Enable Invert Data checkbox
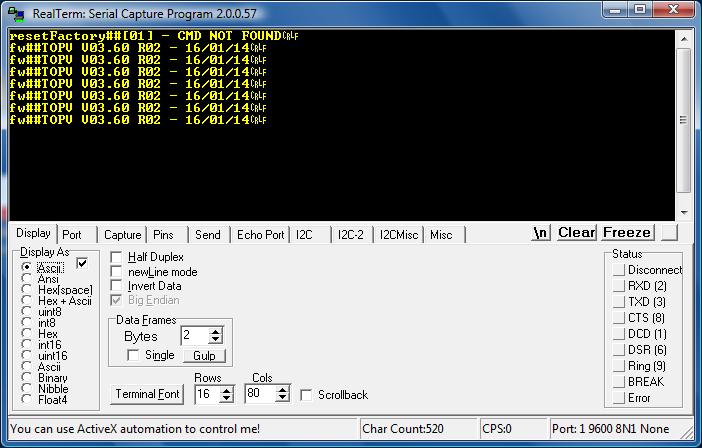Image resolution: width=702 pixels, height=448 pixels. tap(116, 286)
